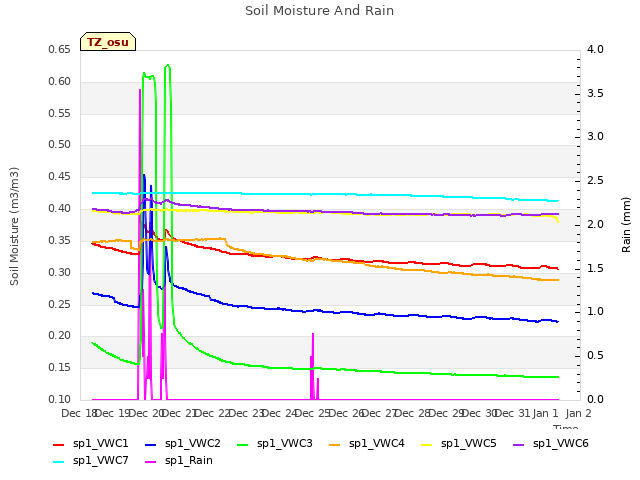Click the Dec 18 date label
Screen dimensions: 640x480
pyautogui.click(x=79, y=413)
